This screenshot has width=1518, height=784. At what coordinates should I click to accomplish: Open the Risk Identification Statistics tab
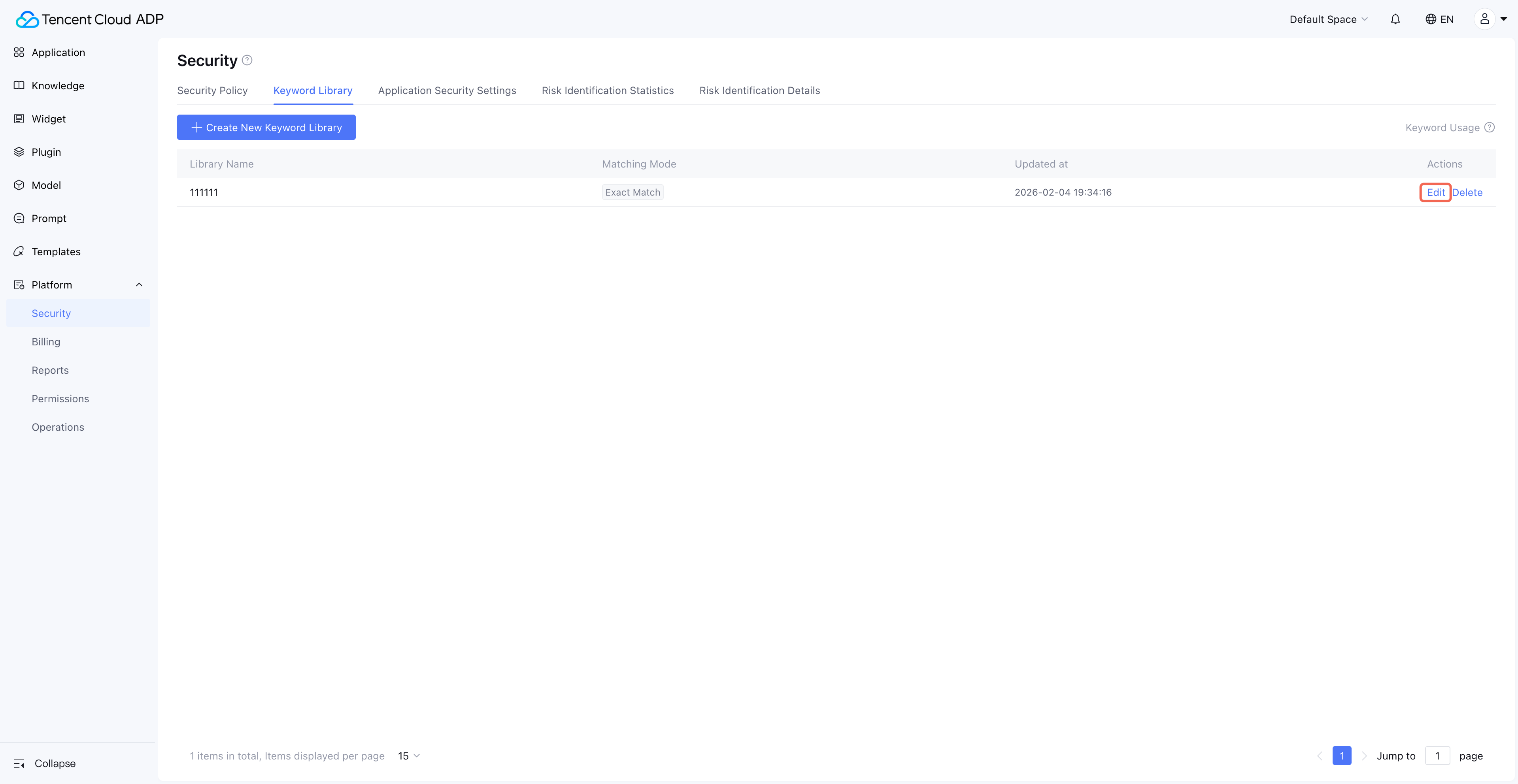(x=608, y=90)
